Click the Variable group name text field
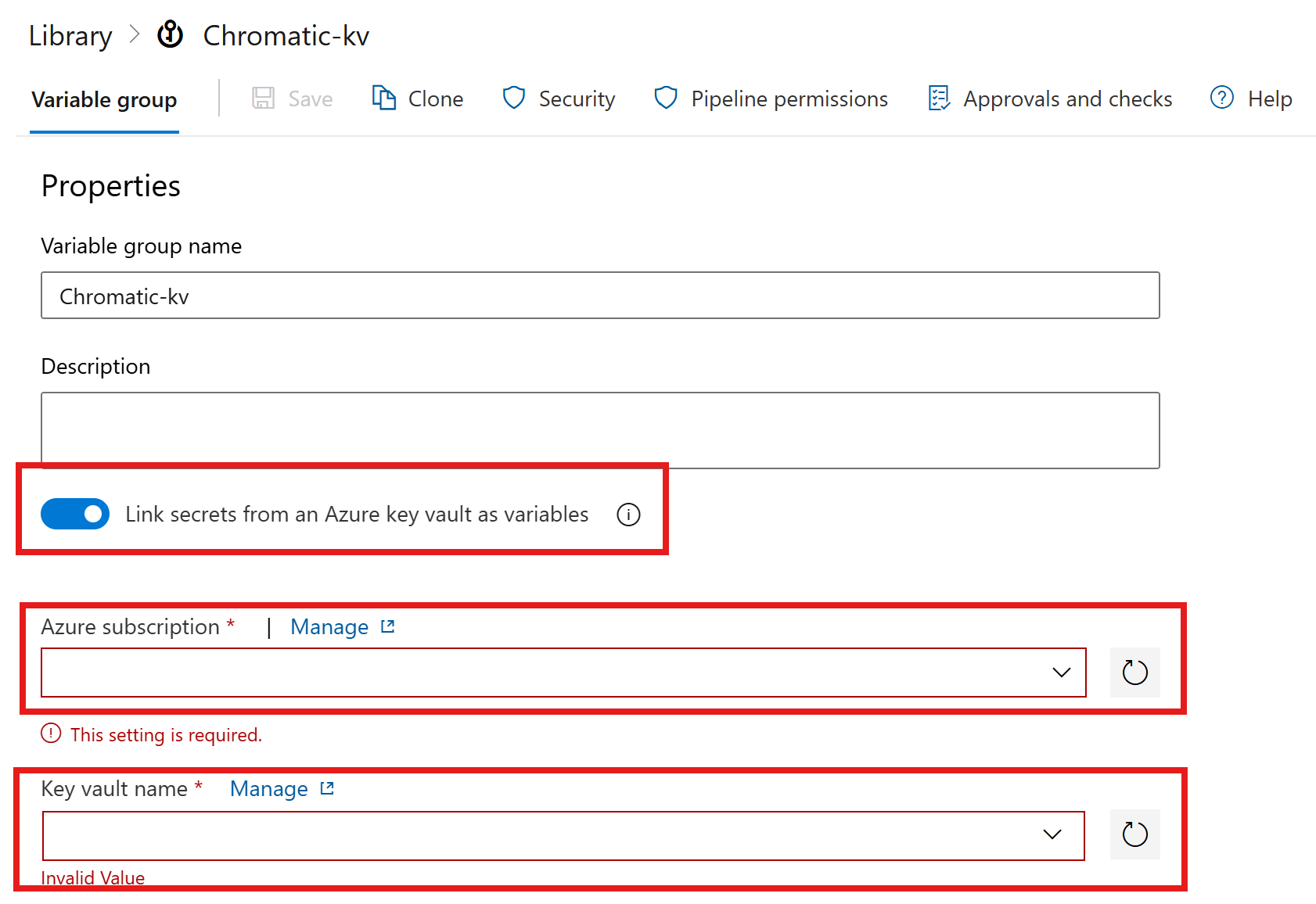1316x904 pixels. coord(599,296)
